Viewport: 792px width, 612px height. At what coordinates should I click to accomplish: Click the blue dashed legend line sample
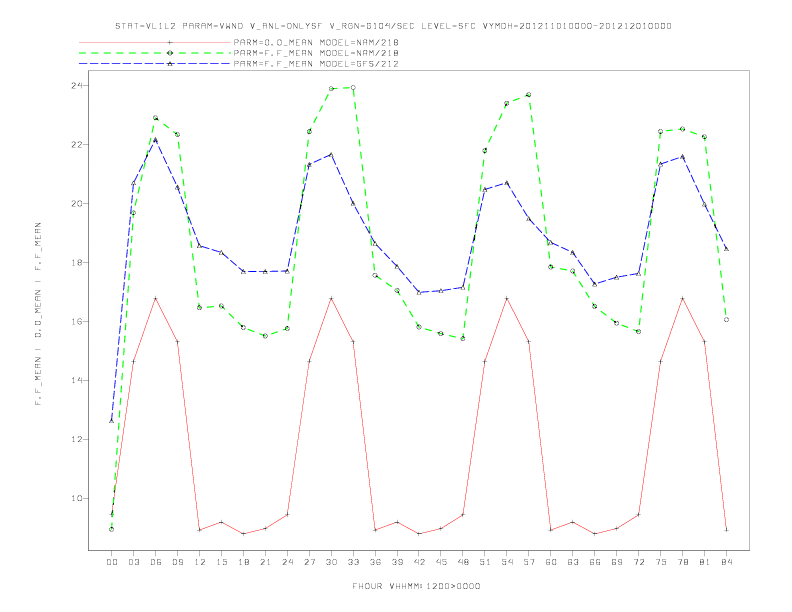(x=155, y=64)
